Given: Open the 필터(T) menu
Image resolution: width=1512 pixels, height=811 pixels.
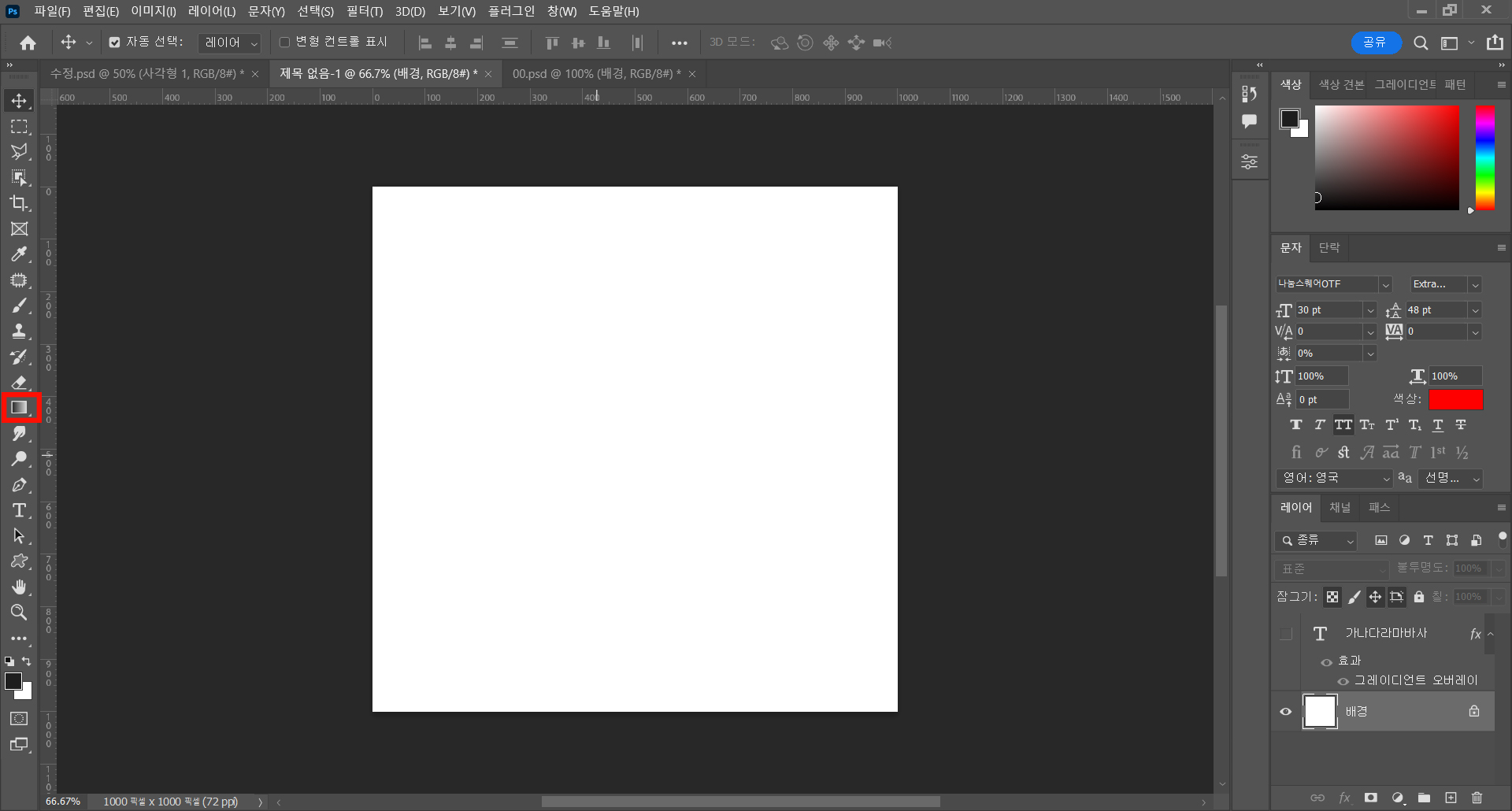Looking at the screenshot, I should [x=365, y=11].
